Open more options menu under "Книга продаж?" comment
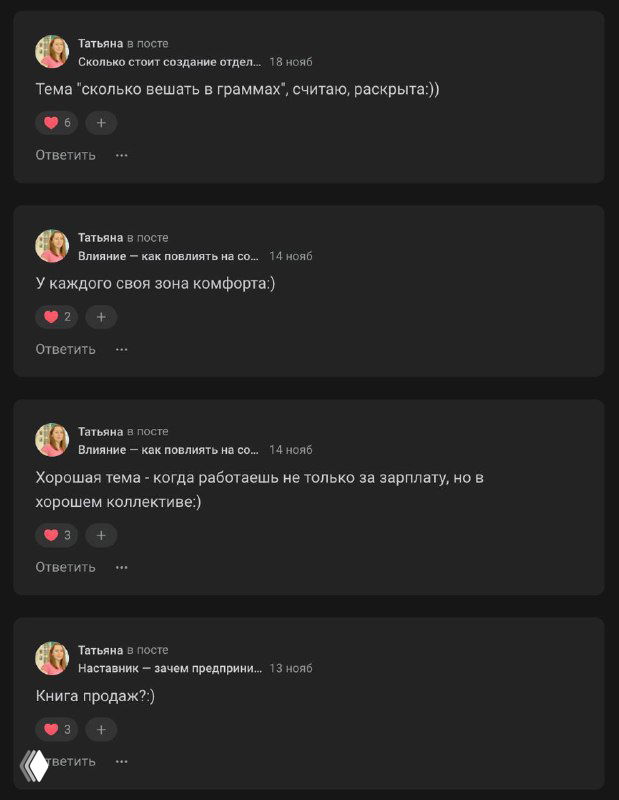Screen dimensions: 619x800 [x=121, y=762]
